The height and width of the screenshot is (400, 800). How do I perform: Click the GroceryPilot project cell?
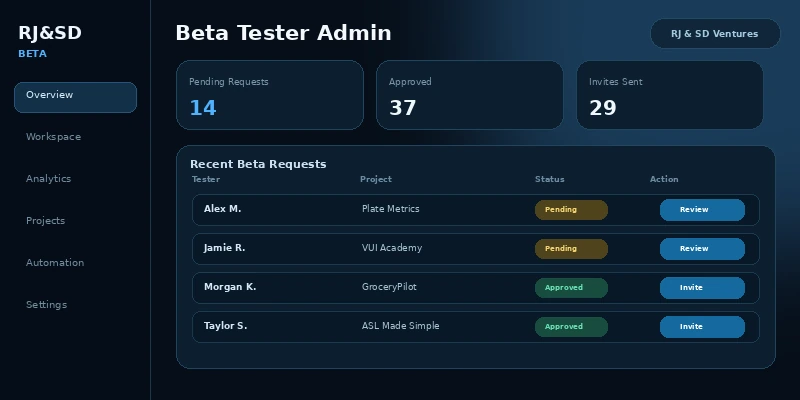[389, 287]
